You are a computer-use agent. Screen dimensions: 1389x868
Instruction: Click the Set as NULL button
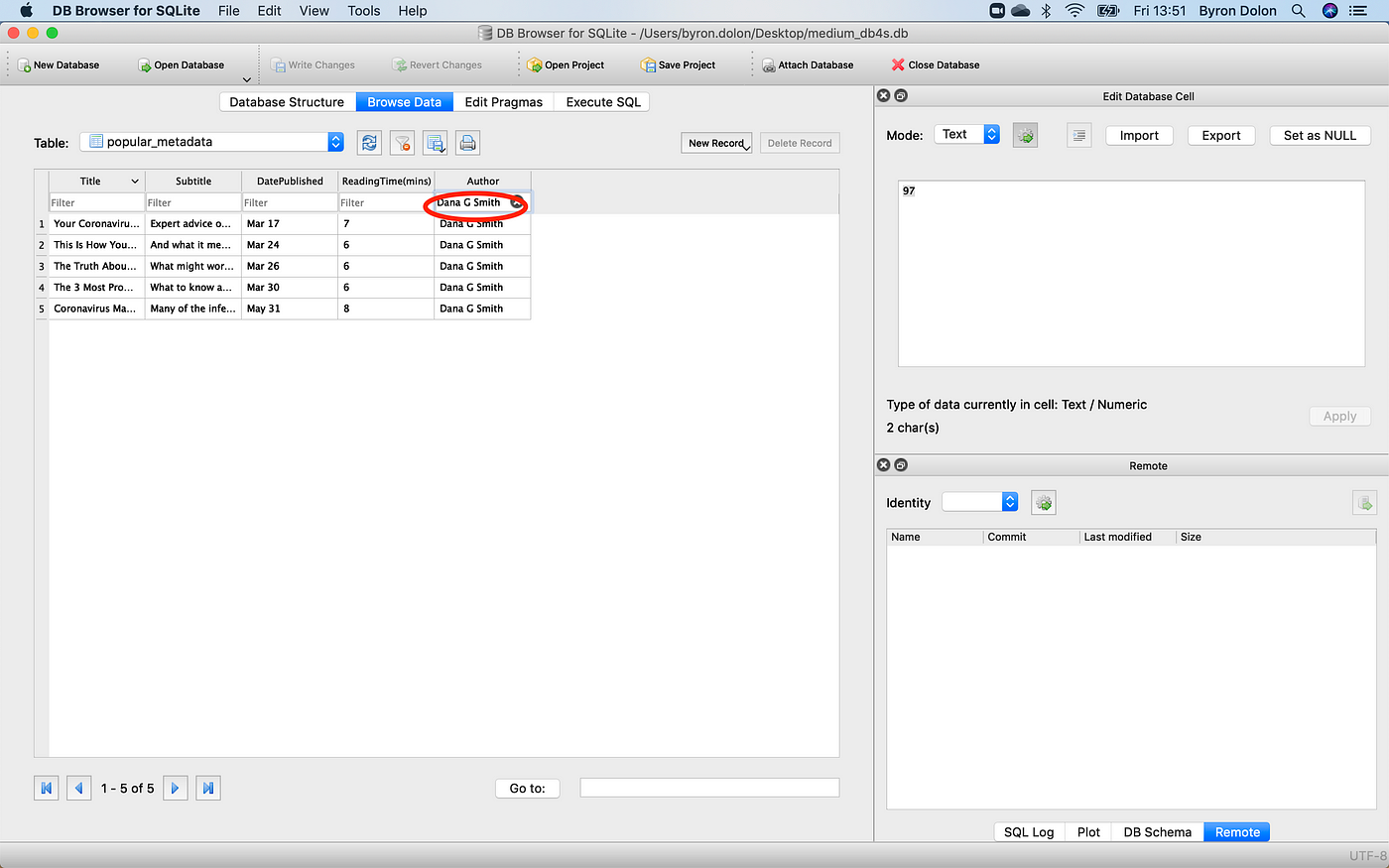1320,136
